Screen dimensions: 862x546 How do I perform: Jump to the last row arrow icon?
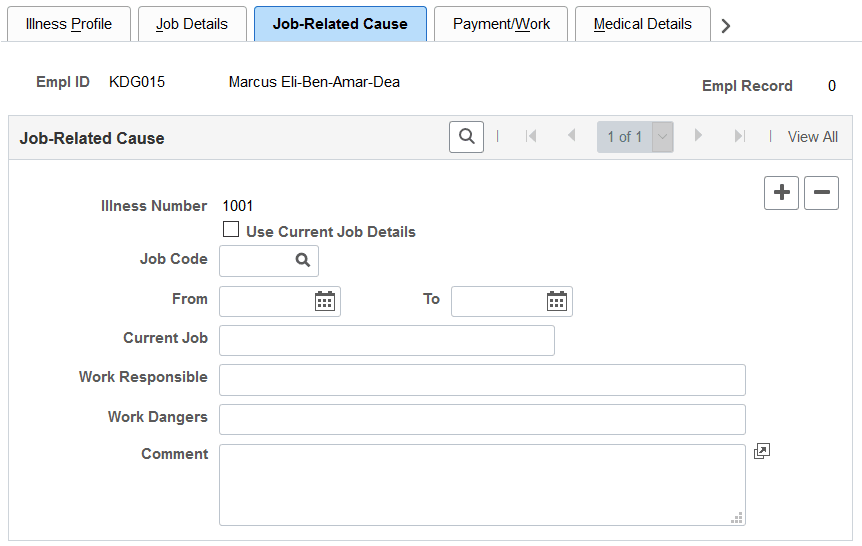click(x=740, y=136)
